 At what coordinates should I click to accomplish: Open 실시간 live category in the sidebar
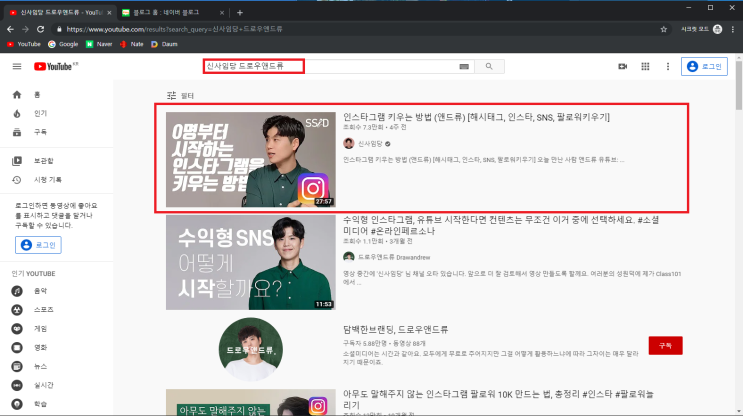tap(56, 386)
